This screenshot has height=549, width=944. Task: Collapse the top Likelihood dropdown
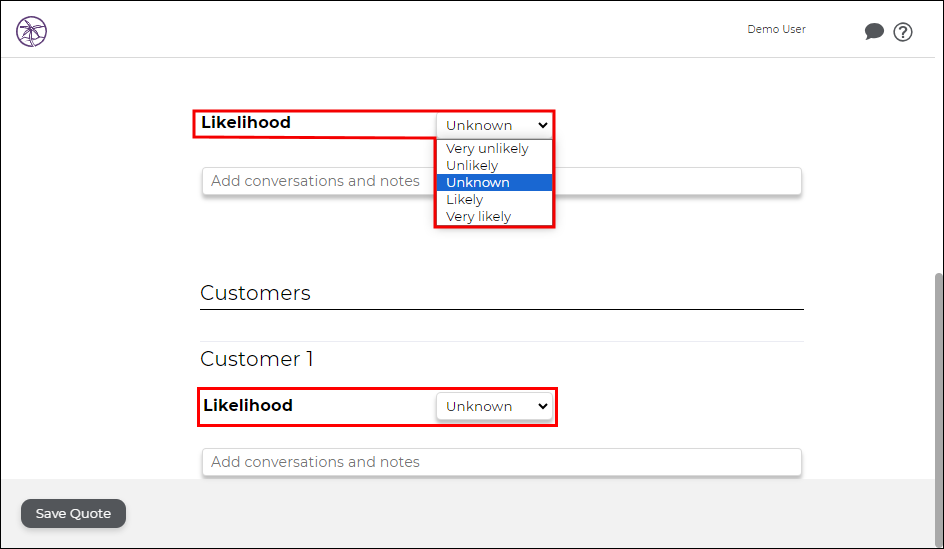[x=494, y=125]
